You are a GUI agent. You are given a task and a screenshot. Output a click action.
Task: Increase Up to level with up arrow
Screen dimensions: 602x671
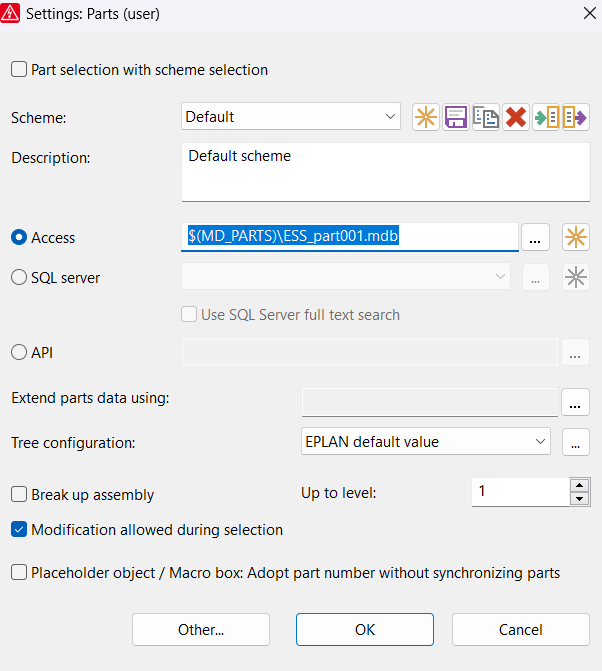pyautogui.click(x=580, y=485)
